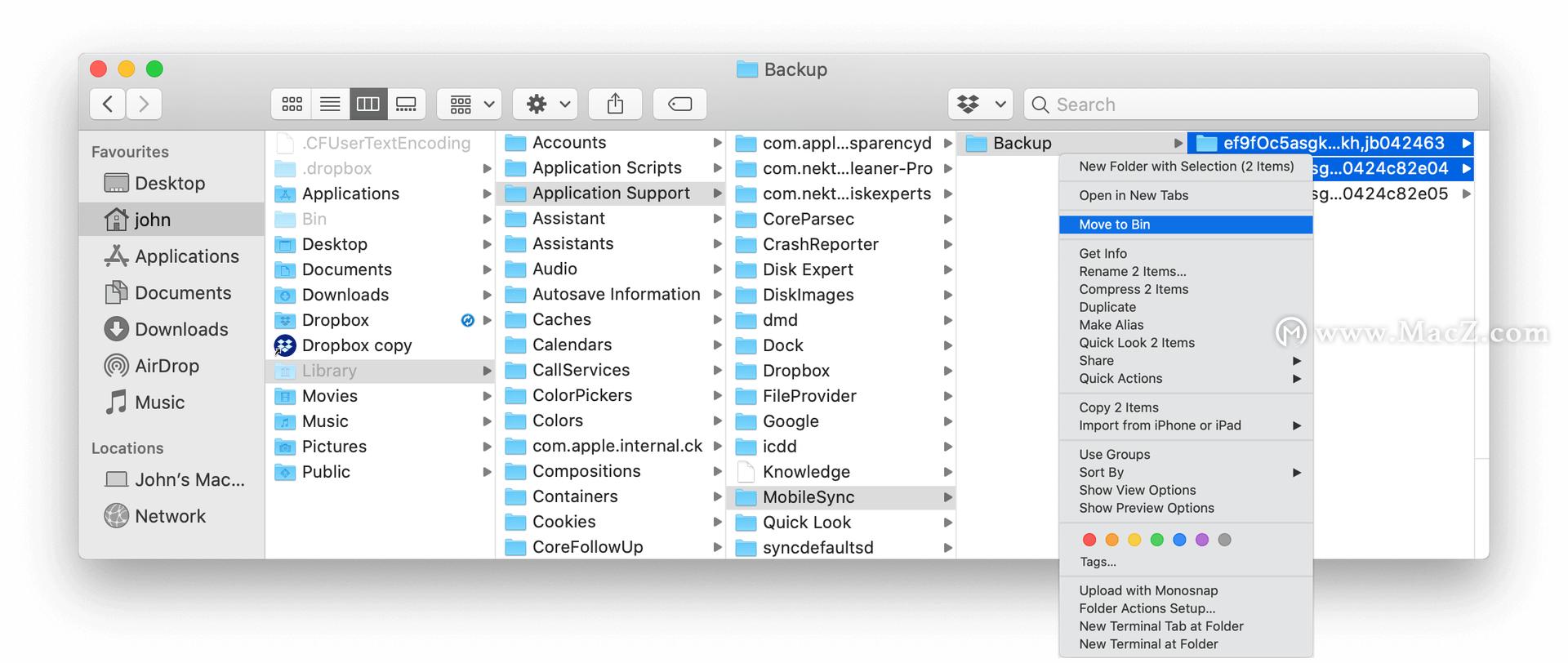
Task: Switch to icon view
Action: coord(292,104)
